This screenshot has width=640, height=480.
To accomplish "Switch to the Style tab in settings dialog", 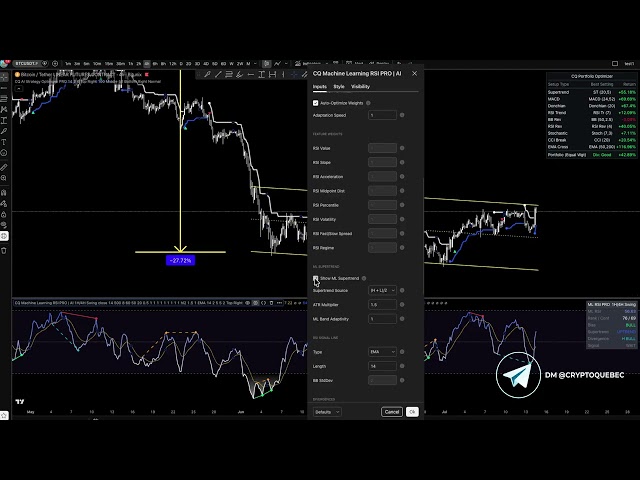I will pyautogui.click(x=339, y=87).
